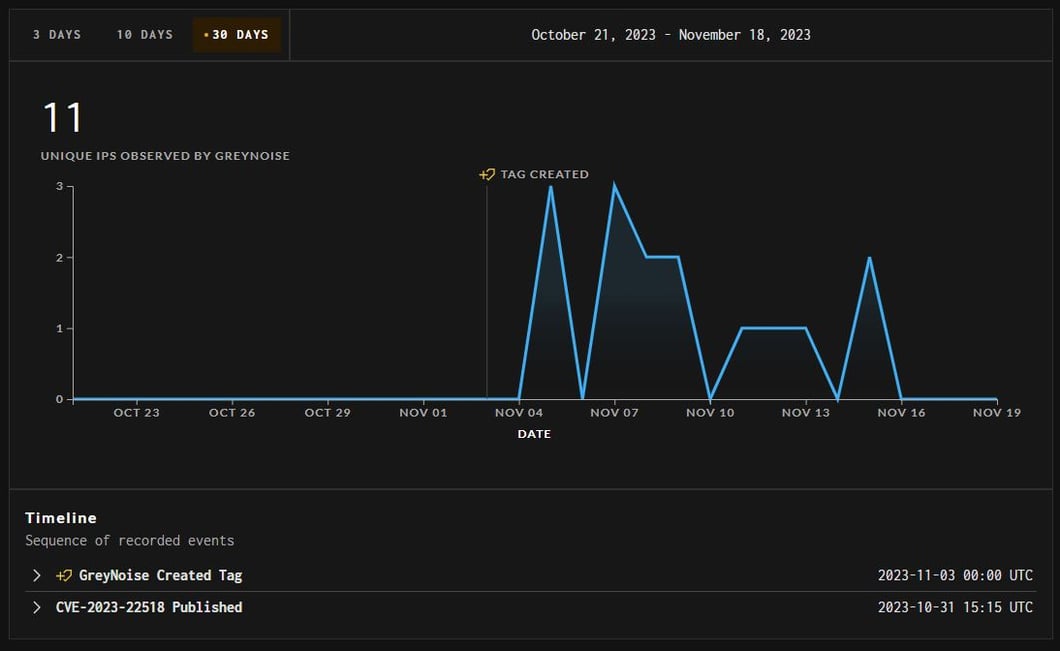Screen dimensions: 1060x651
Task: Click the y-axis value 3
Action: click(x=59, y=186)
